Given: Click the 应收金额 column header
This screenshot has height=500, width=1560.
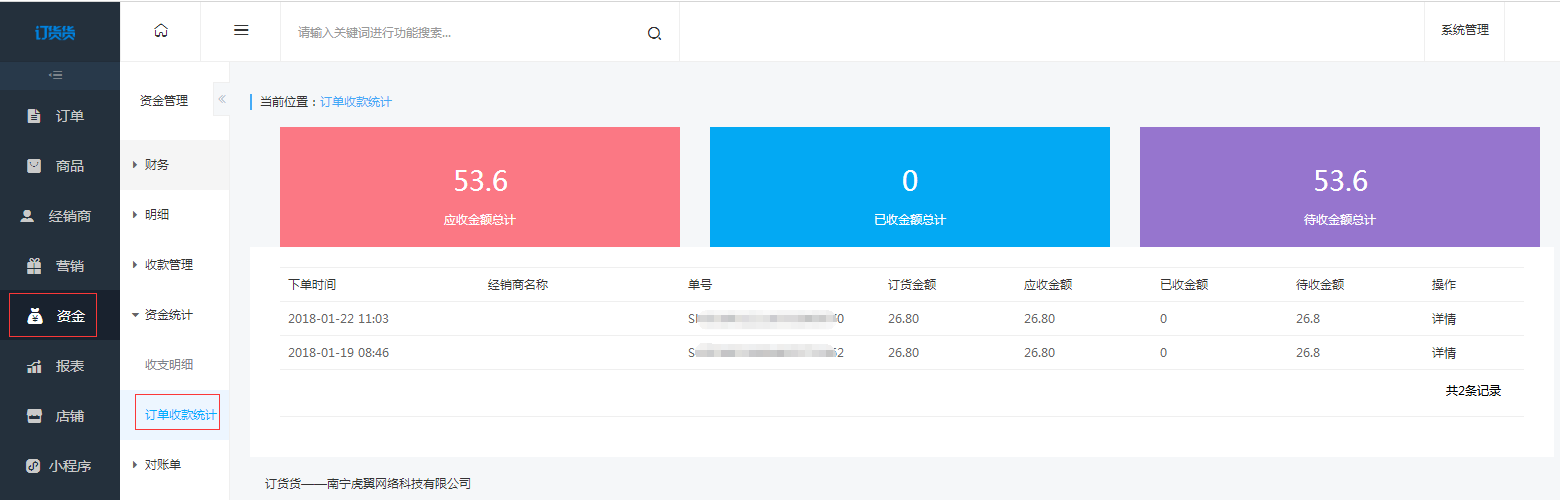Looking at the screenshot, I should (x=1048, y=285).
